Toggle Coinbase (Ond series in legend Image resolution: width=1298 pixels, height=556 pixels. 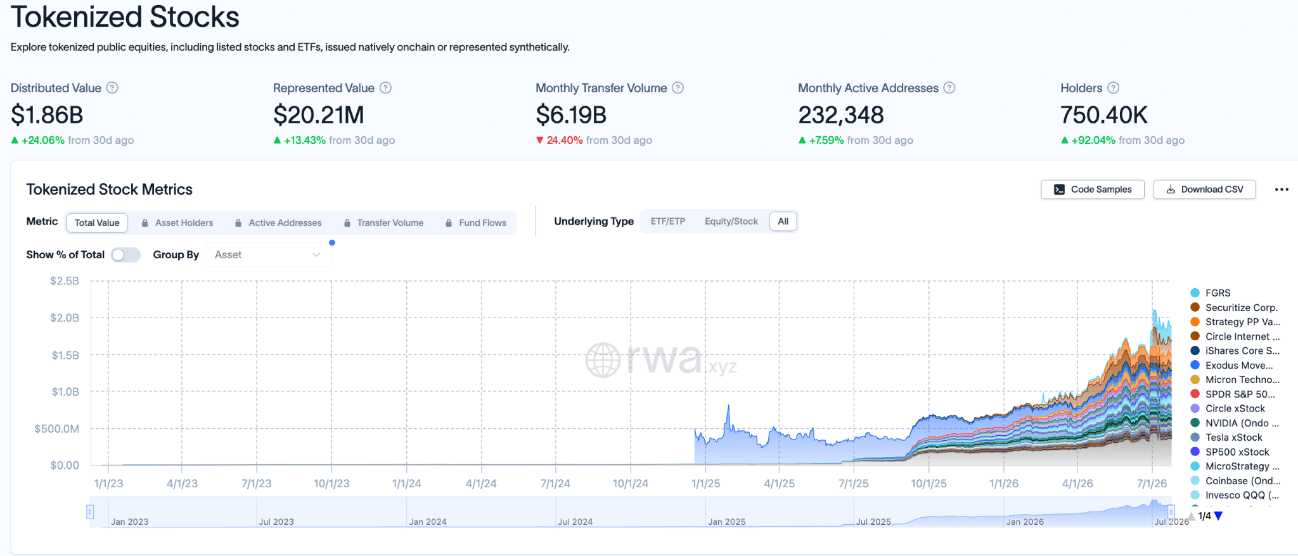point(1235,481)
